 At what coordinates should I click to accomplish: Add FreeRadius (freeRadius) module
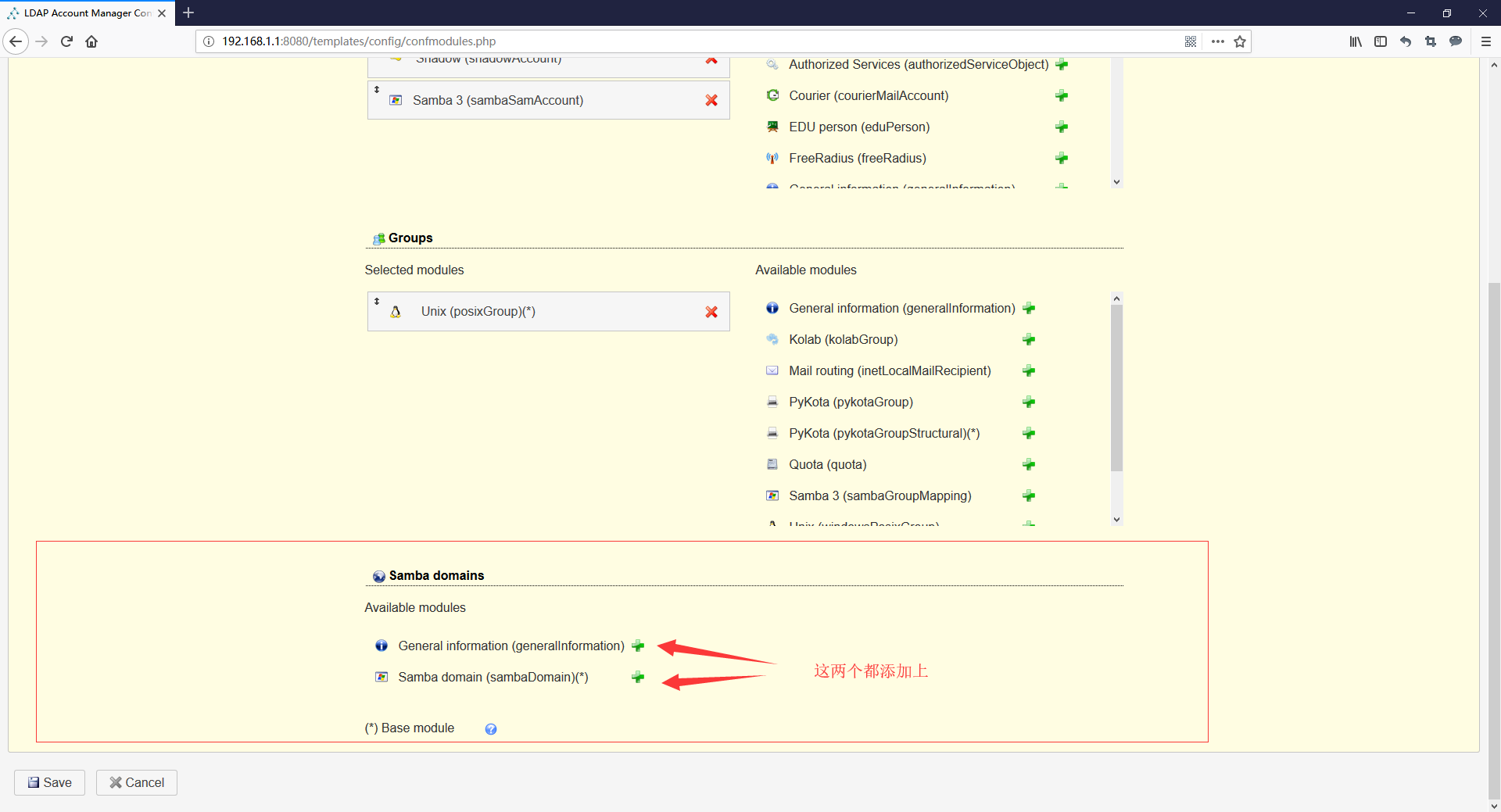coord(1062,158)
